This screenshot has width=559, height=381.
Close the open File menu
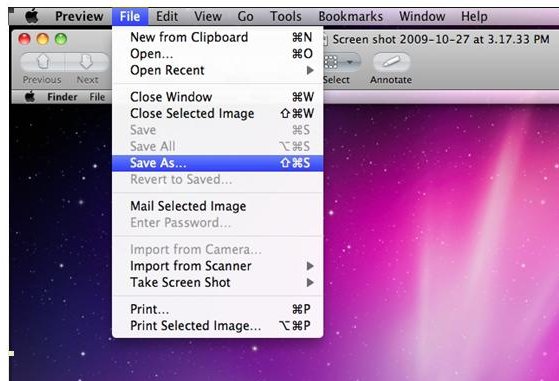pos(130,16)
